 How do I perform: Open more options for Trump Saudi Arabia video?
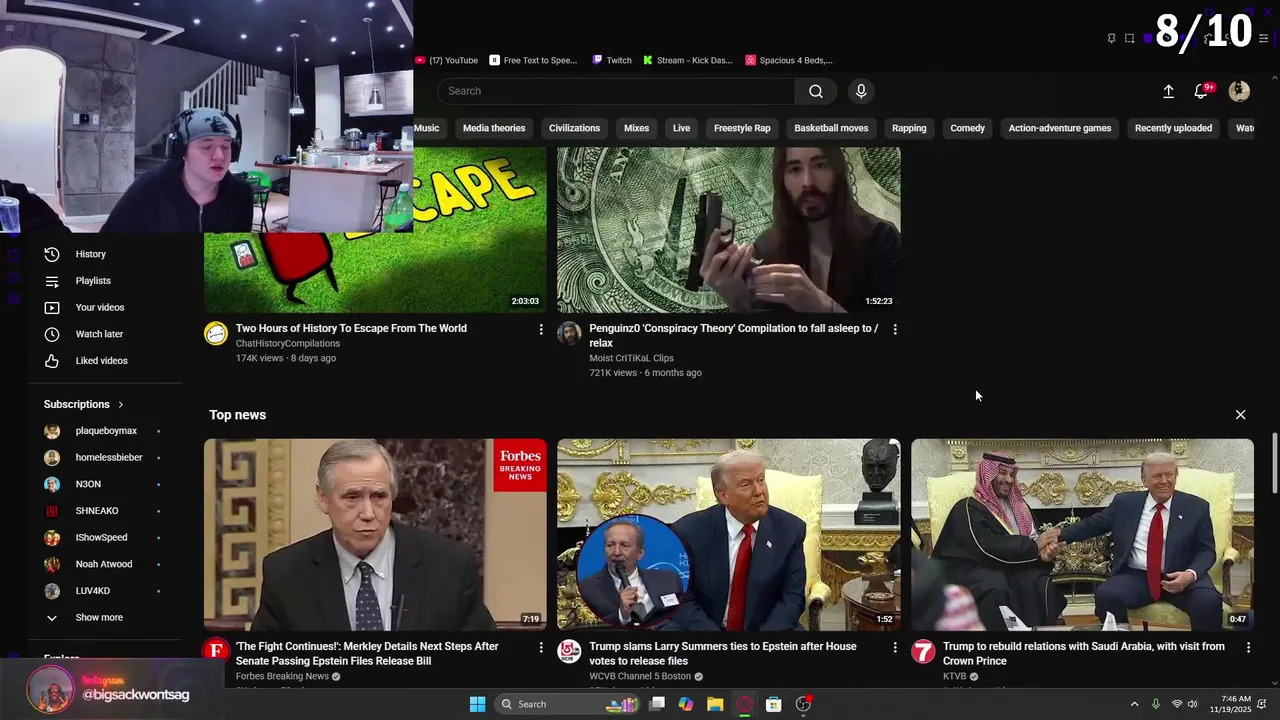pyautogui.click(x=1248, y=648)
